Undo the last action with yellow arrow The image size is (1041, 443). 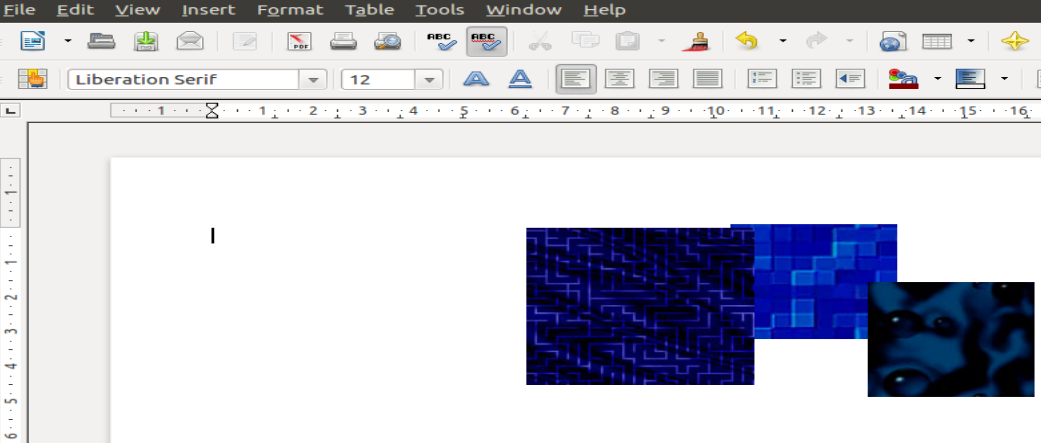tap(748, 41)
